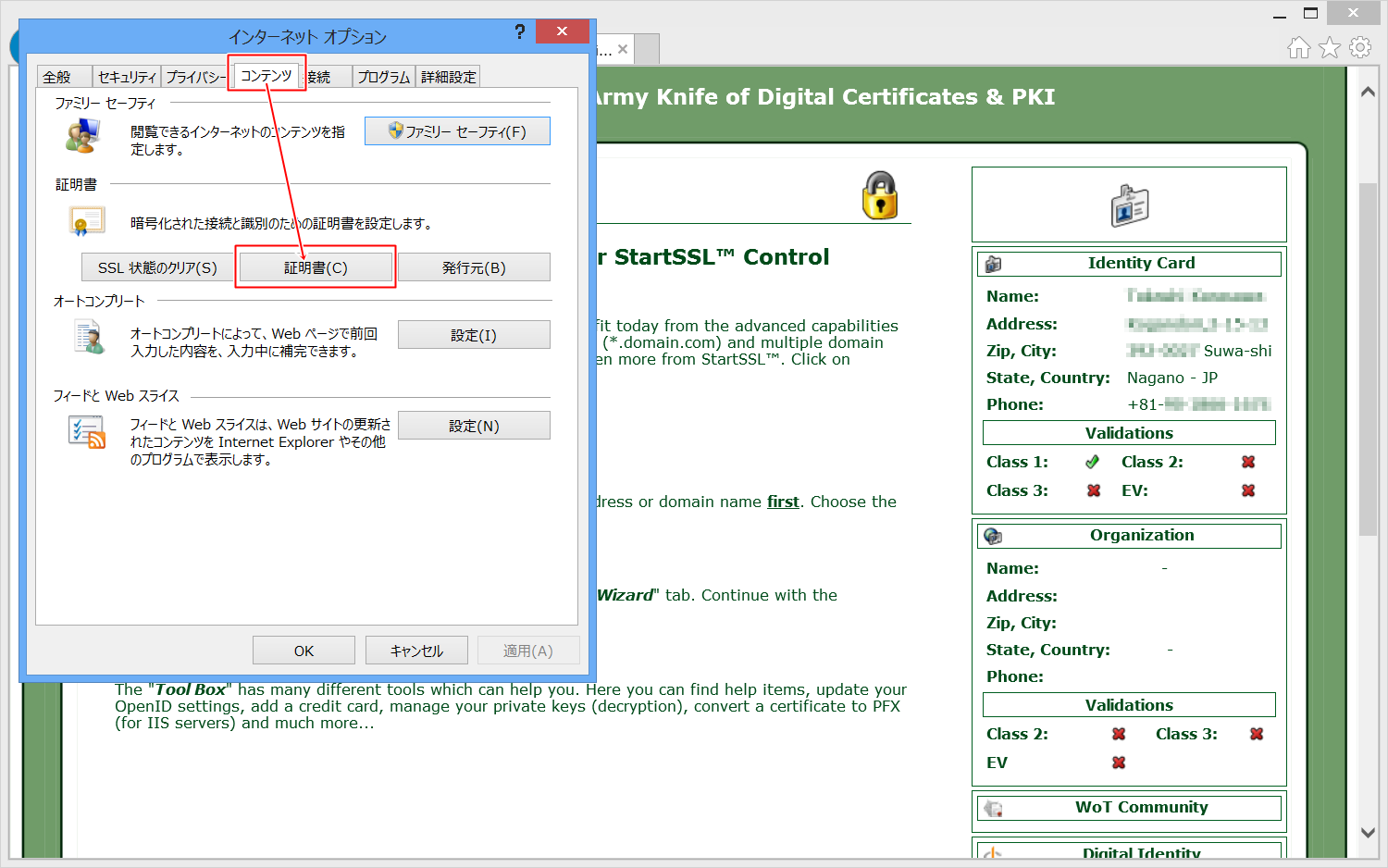Click the WoT Community header icon
The image size is (1388, 868).
[x=994, y=808]
